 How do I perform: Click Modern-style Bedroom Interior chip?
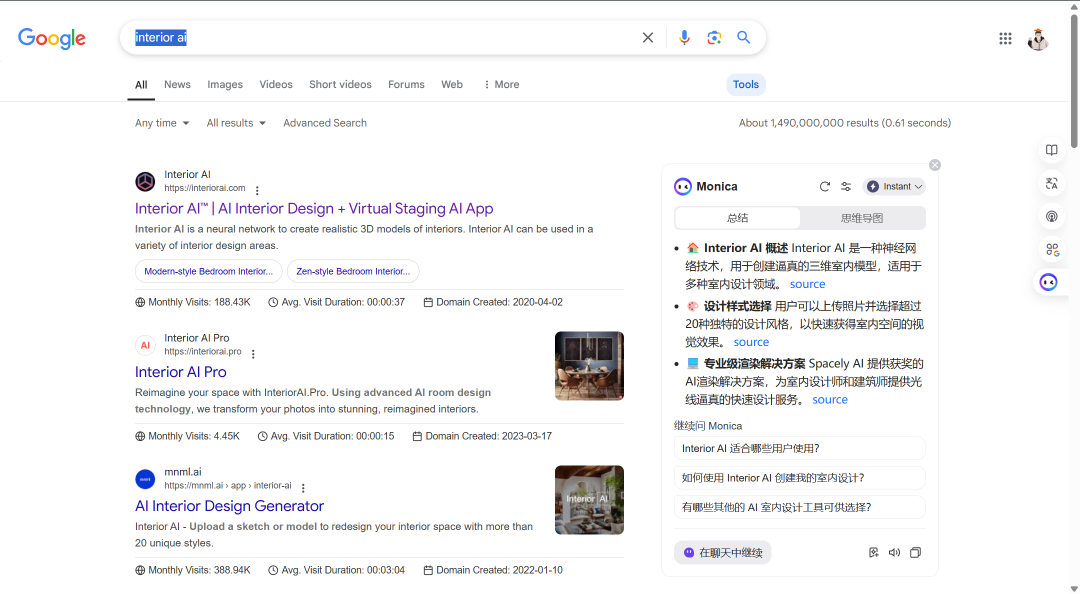[209, 272]
